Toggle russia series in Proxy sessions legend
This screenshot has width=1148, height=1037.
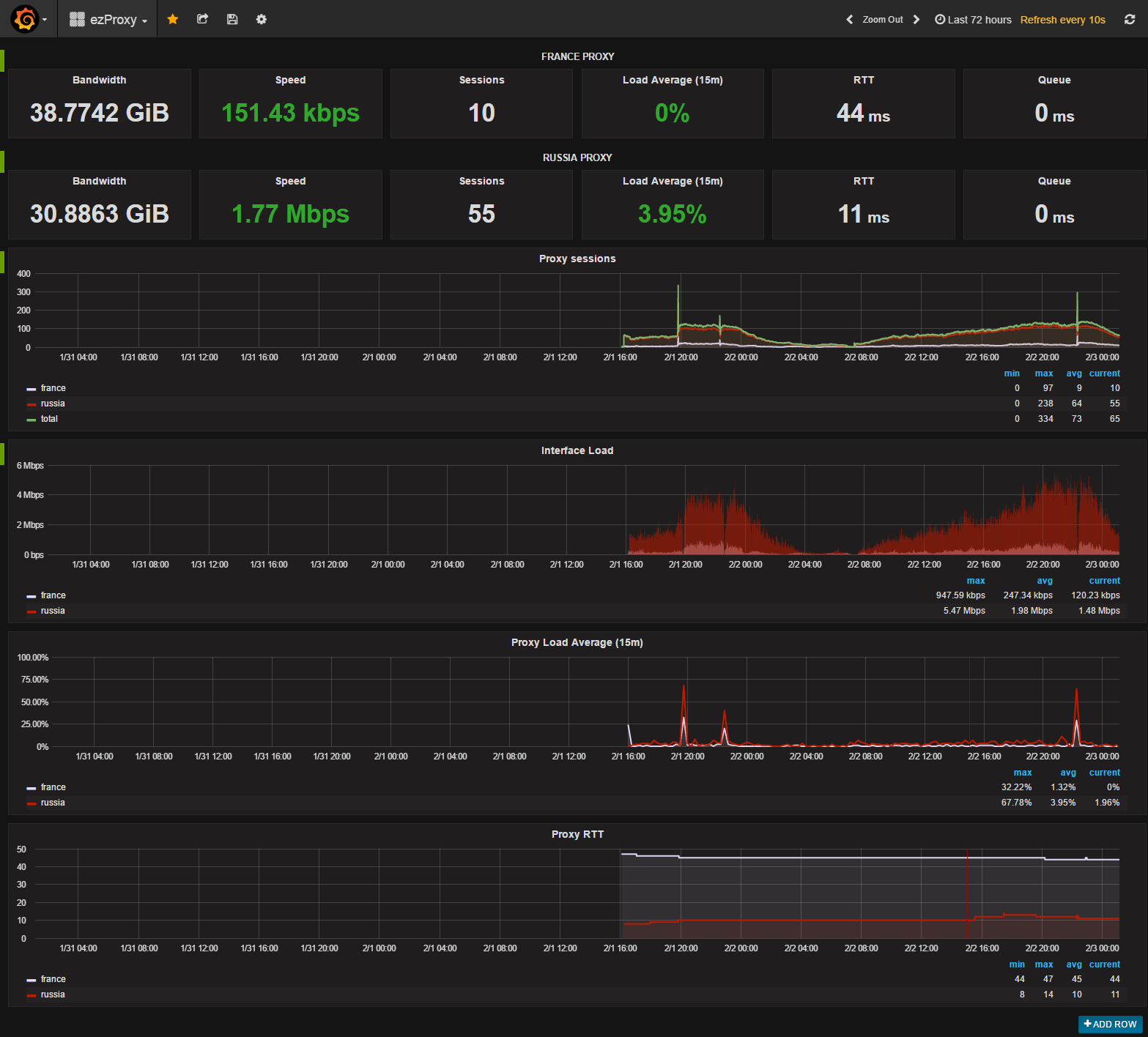click(53, 404)
